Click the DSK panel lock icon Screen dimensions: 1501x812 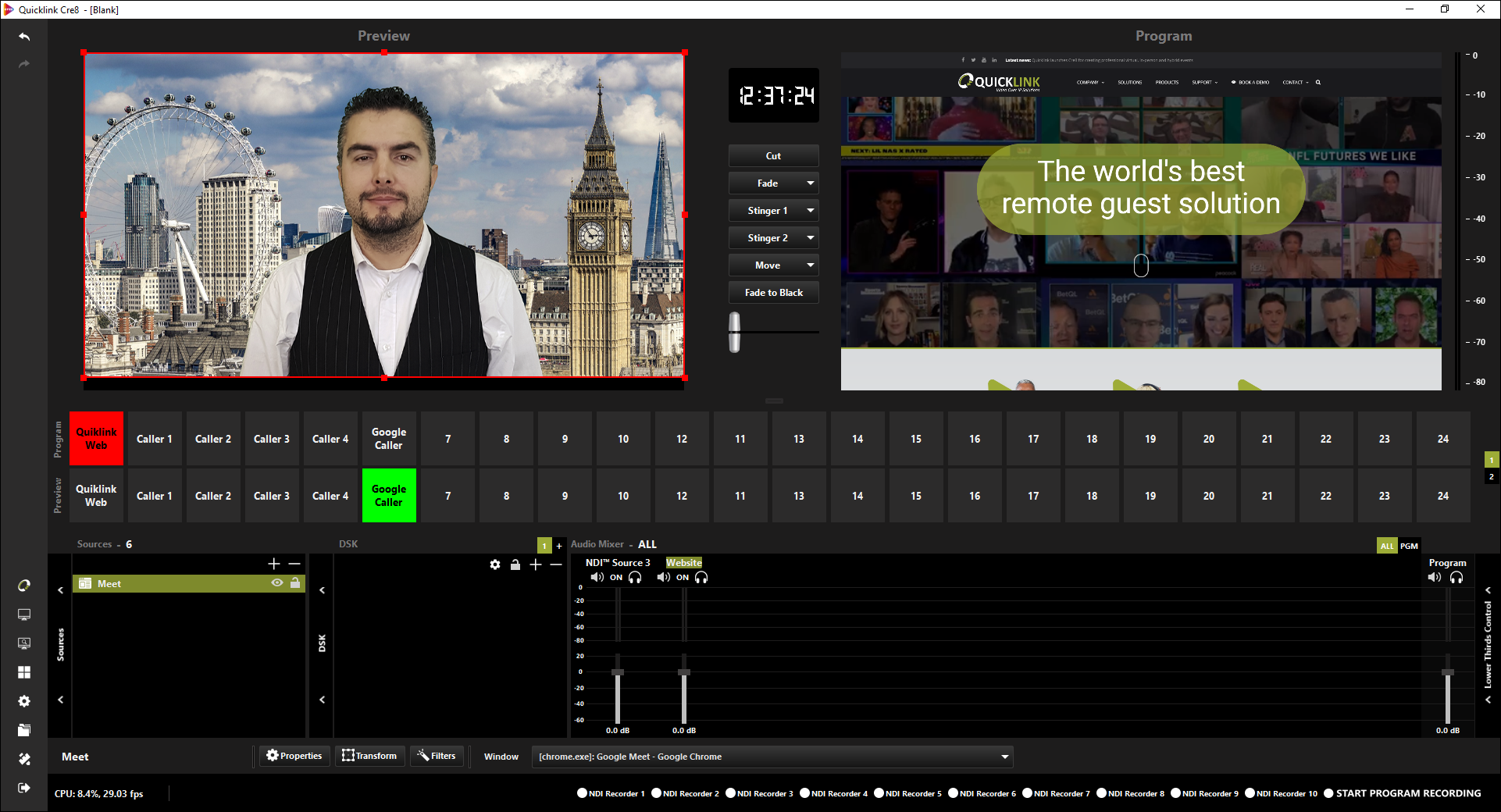pos(515,564)
